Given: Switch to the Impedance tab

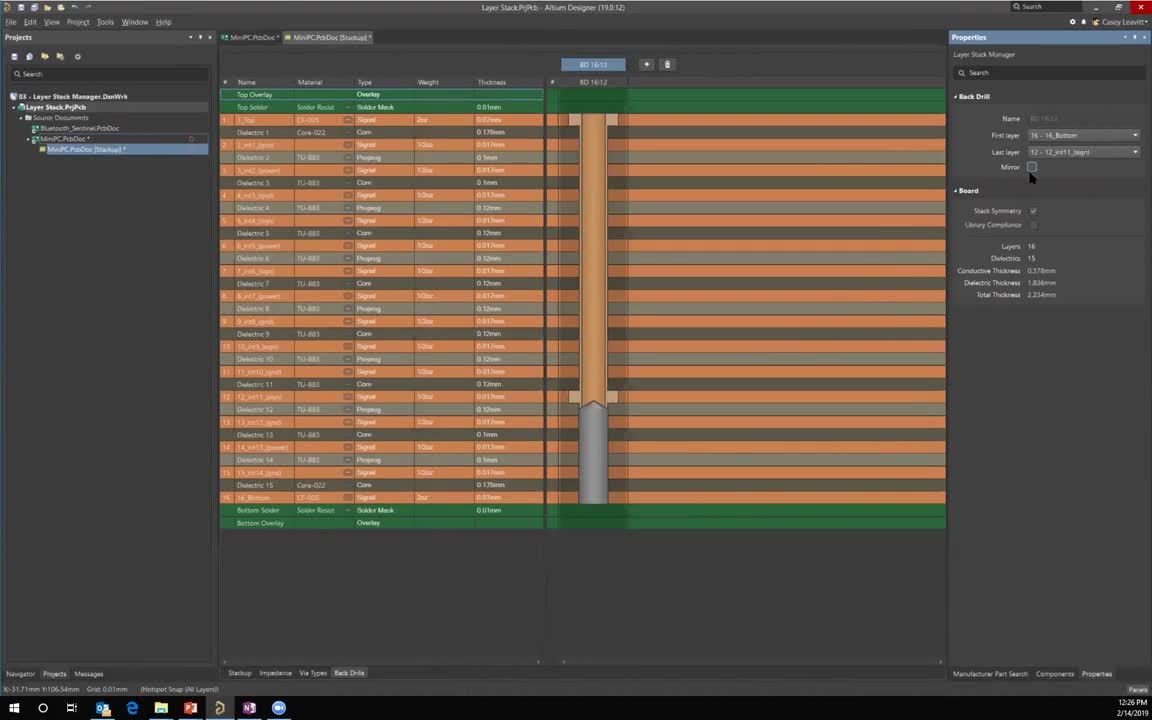Looking at the screenshot, I should (x=275, y=673).
